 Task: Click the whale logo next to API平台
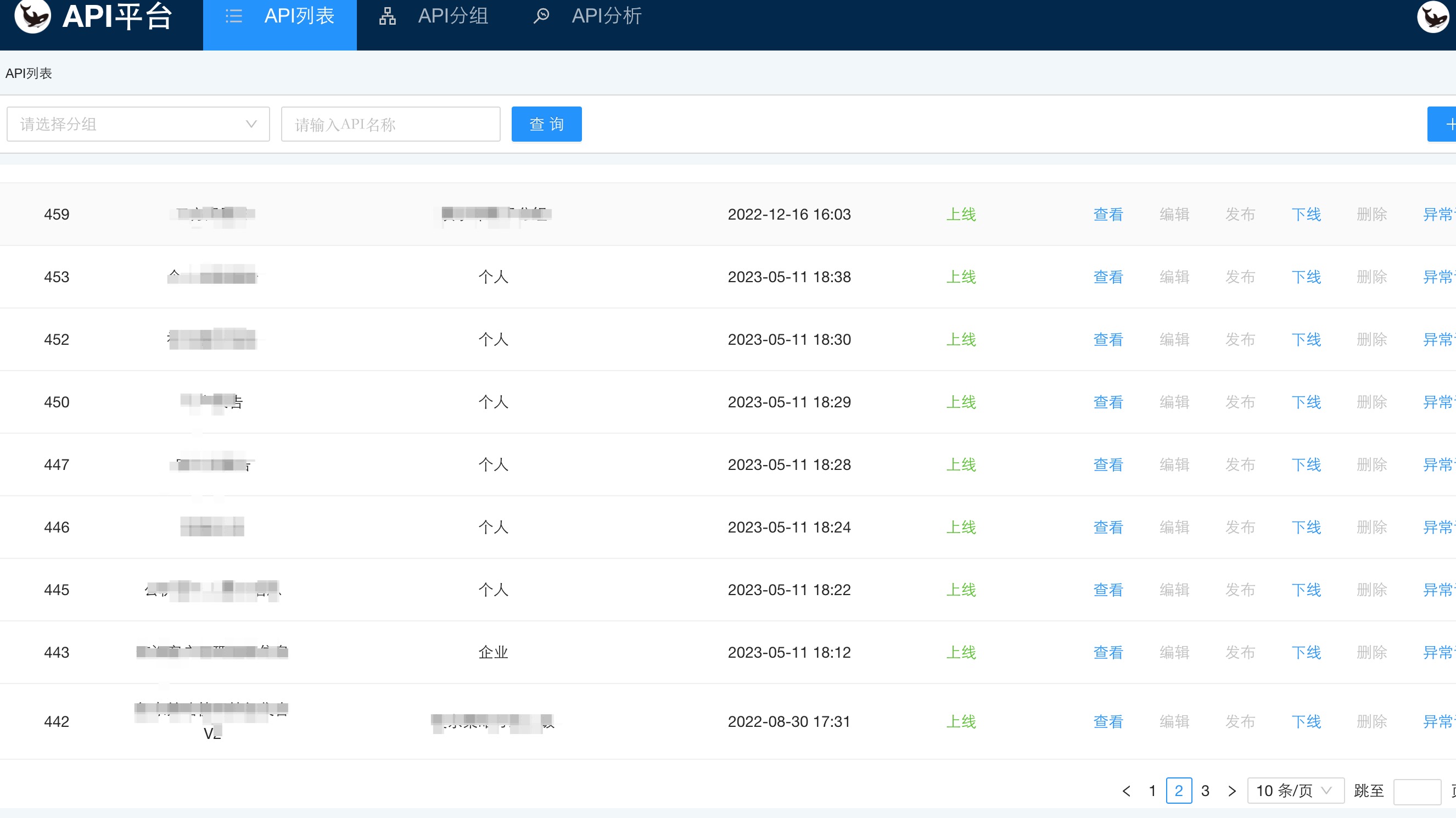[32, 15]
